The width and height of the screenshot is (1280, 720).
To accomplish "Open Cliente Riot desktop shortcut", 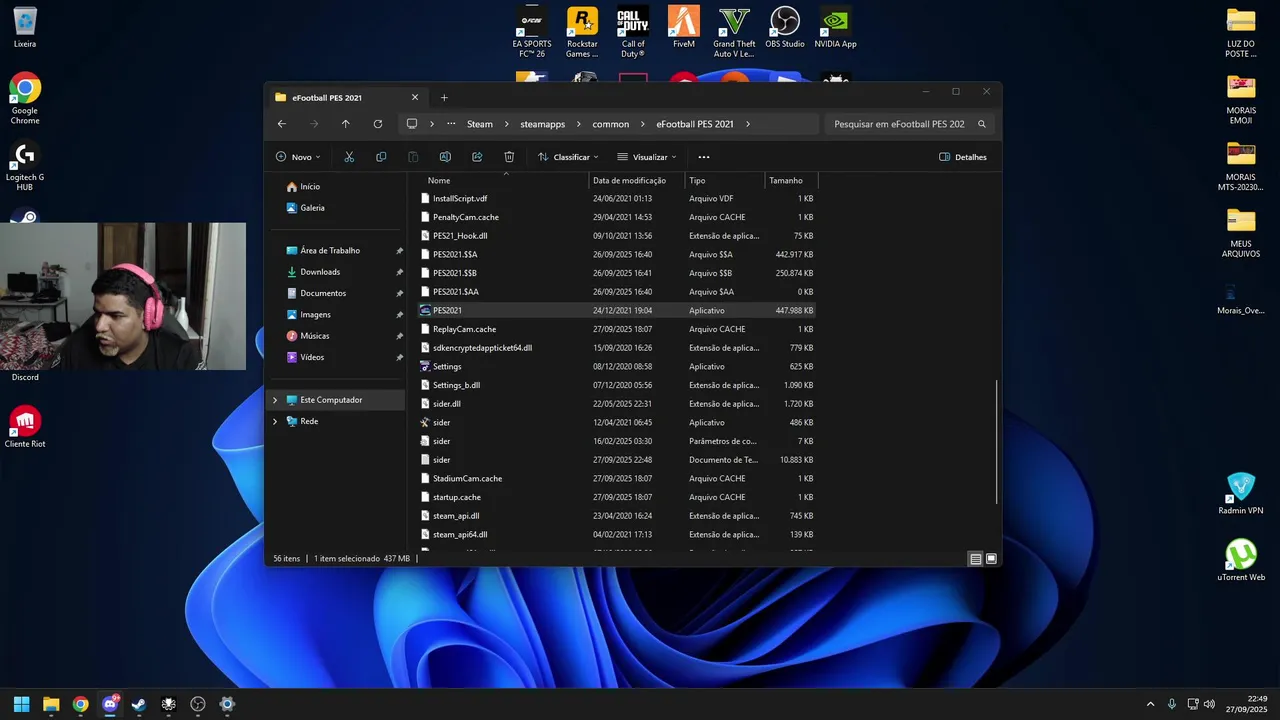I will click(x=25, y=426).
